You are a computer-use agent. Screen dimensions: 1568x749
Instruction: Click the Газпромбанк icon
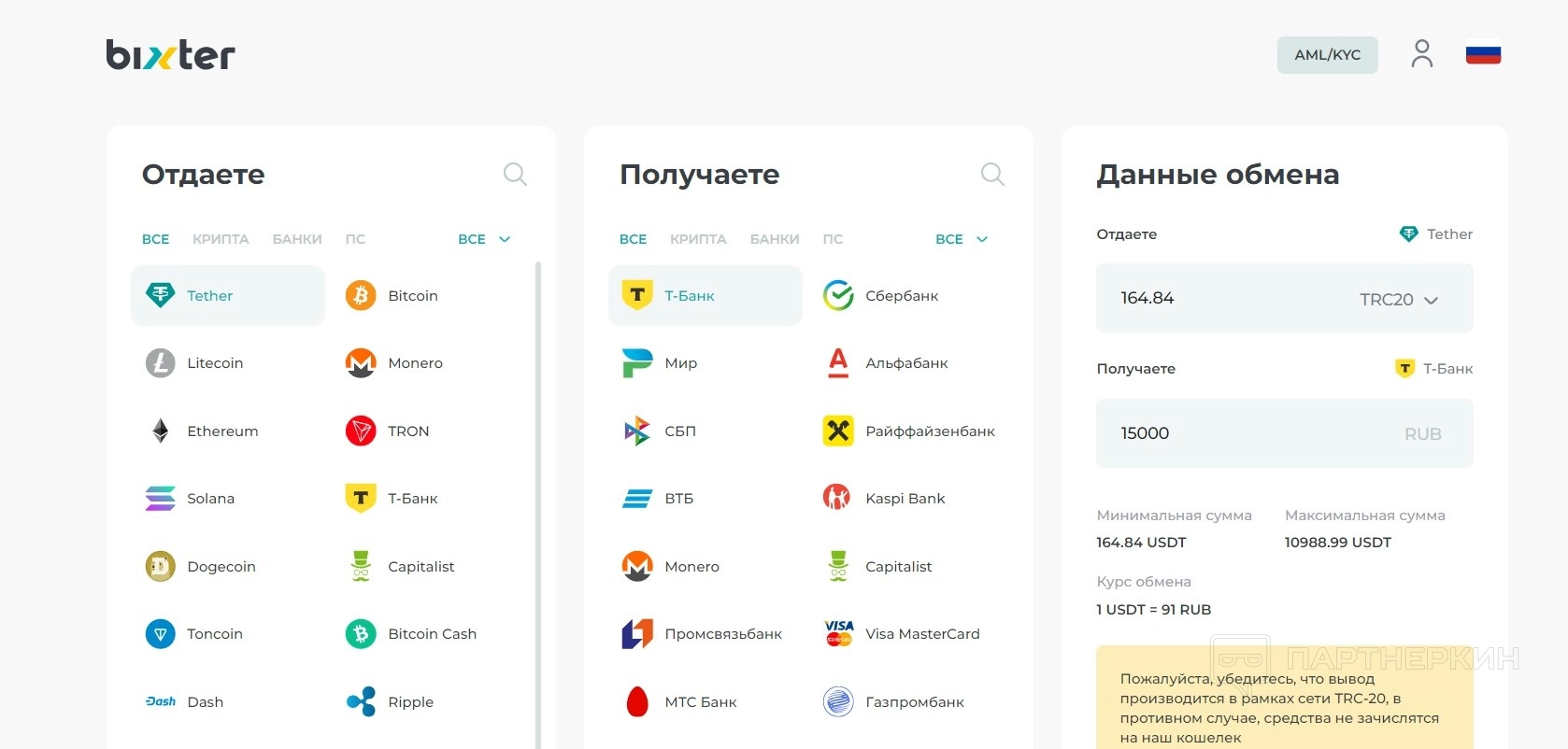click(838, 701)
